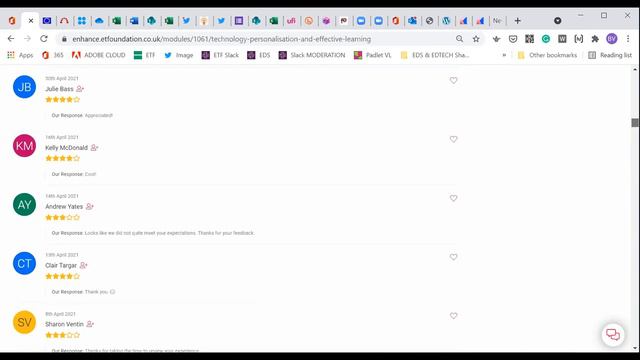The width and height of the screenshot is (640, 360).
Task: Open the chat bubble widget
Action: (613, 335)
